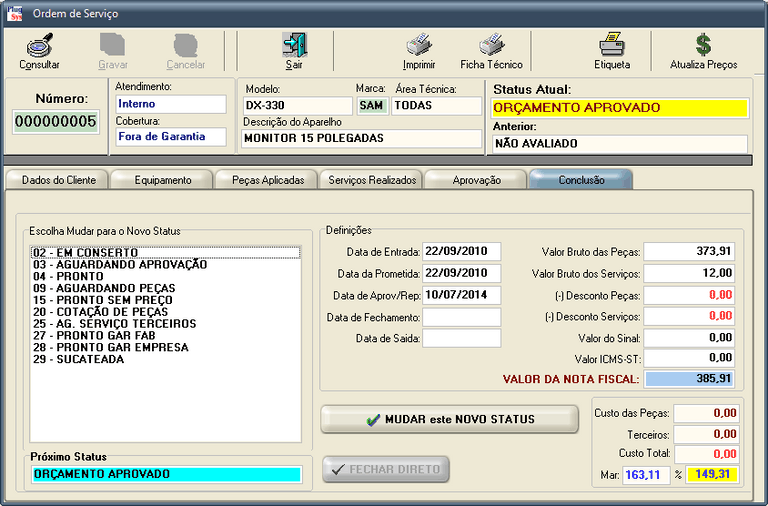Click the Sair exit door icon

[x=293, y=46]
